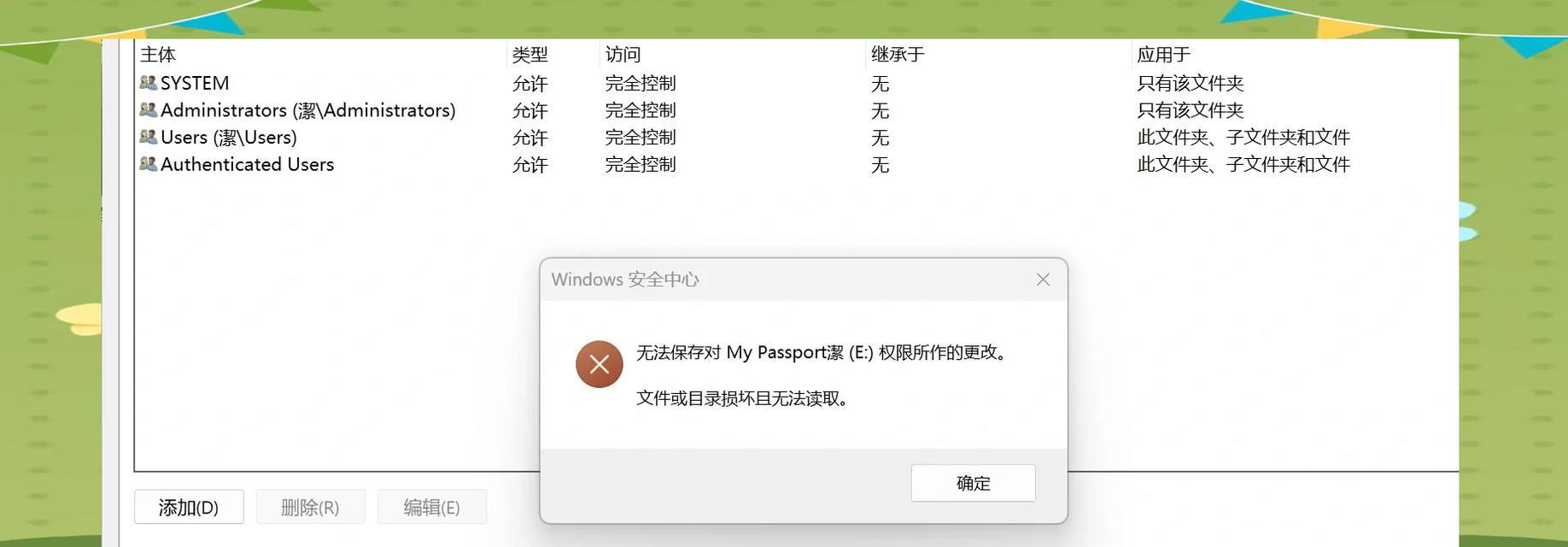1568x547 pixels.
Task: Sort by the 应用于 column header
Action: pos(1294,55)
